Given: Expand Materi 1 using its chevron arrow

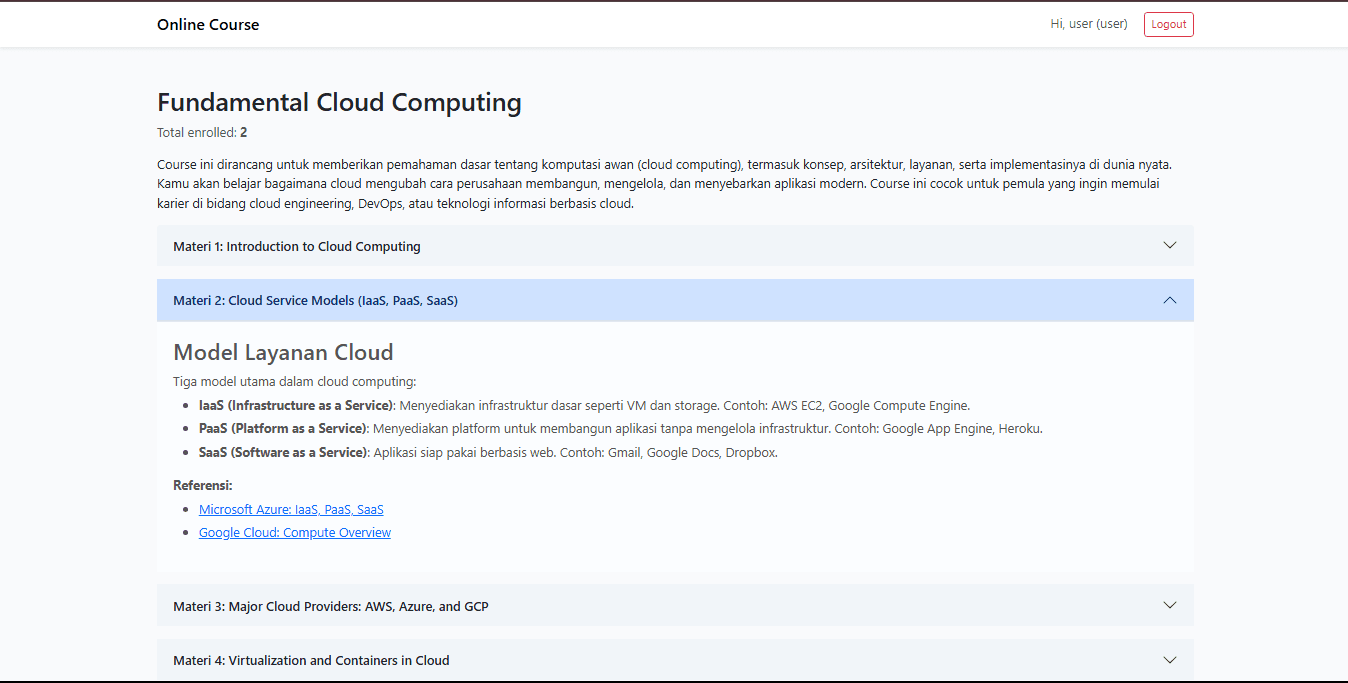Looking at the screenshot, I should point(1169,246).
